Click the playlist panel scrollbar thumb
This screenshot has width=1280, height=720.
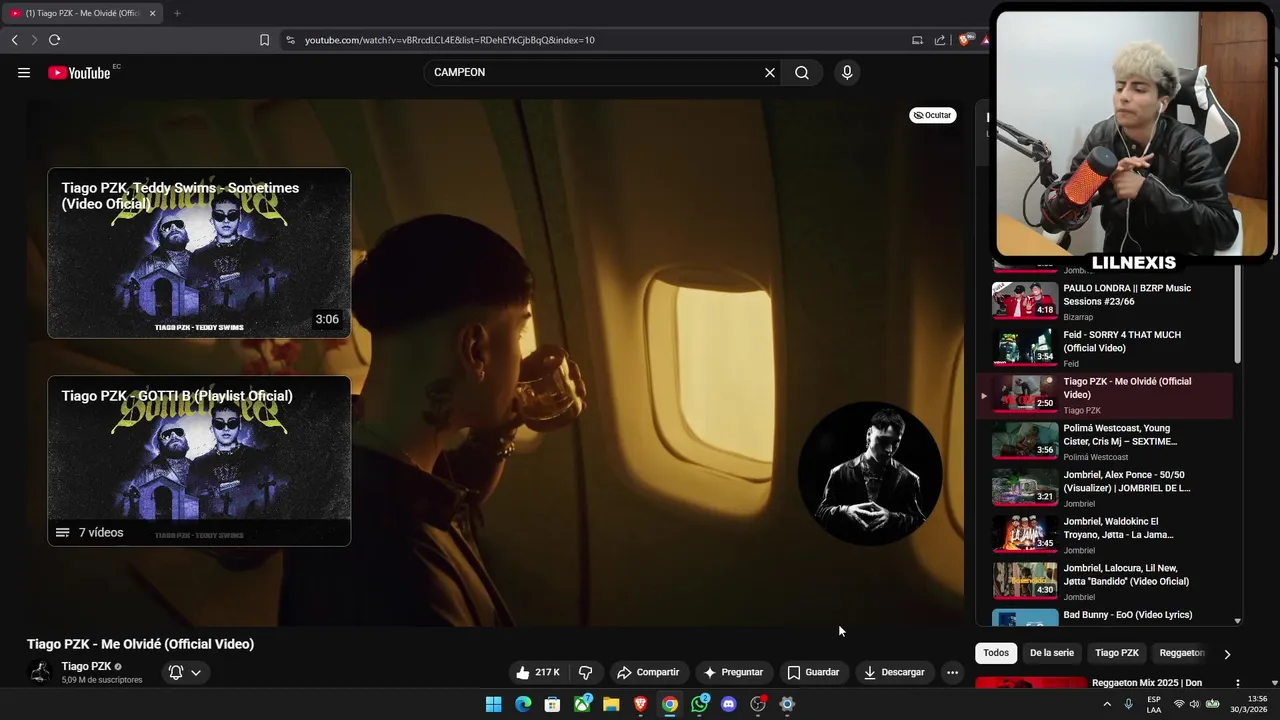coord(1238,313)
